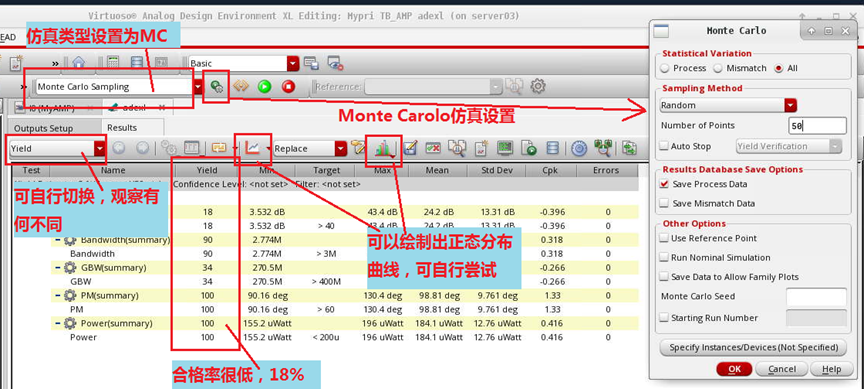This screenshot has width=864, height=389.
Task: Select the Mismatch statistical variation radio
Action: (x=718, y=68)
